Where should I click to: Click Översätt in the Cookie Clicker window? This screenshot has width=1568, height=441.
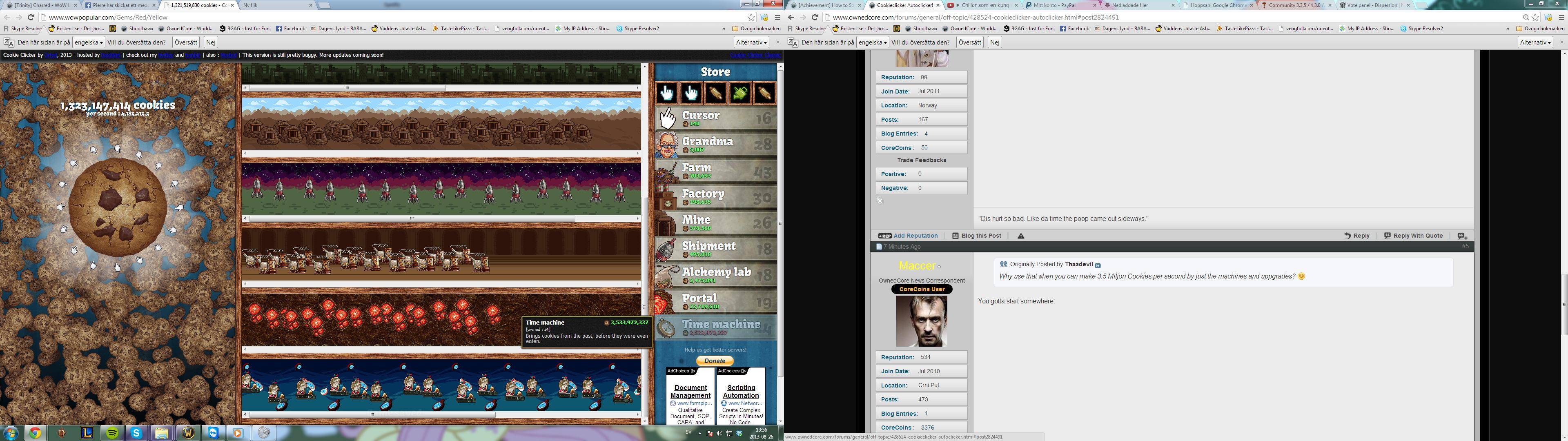pos(186,42)
